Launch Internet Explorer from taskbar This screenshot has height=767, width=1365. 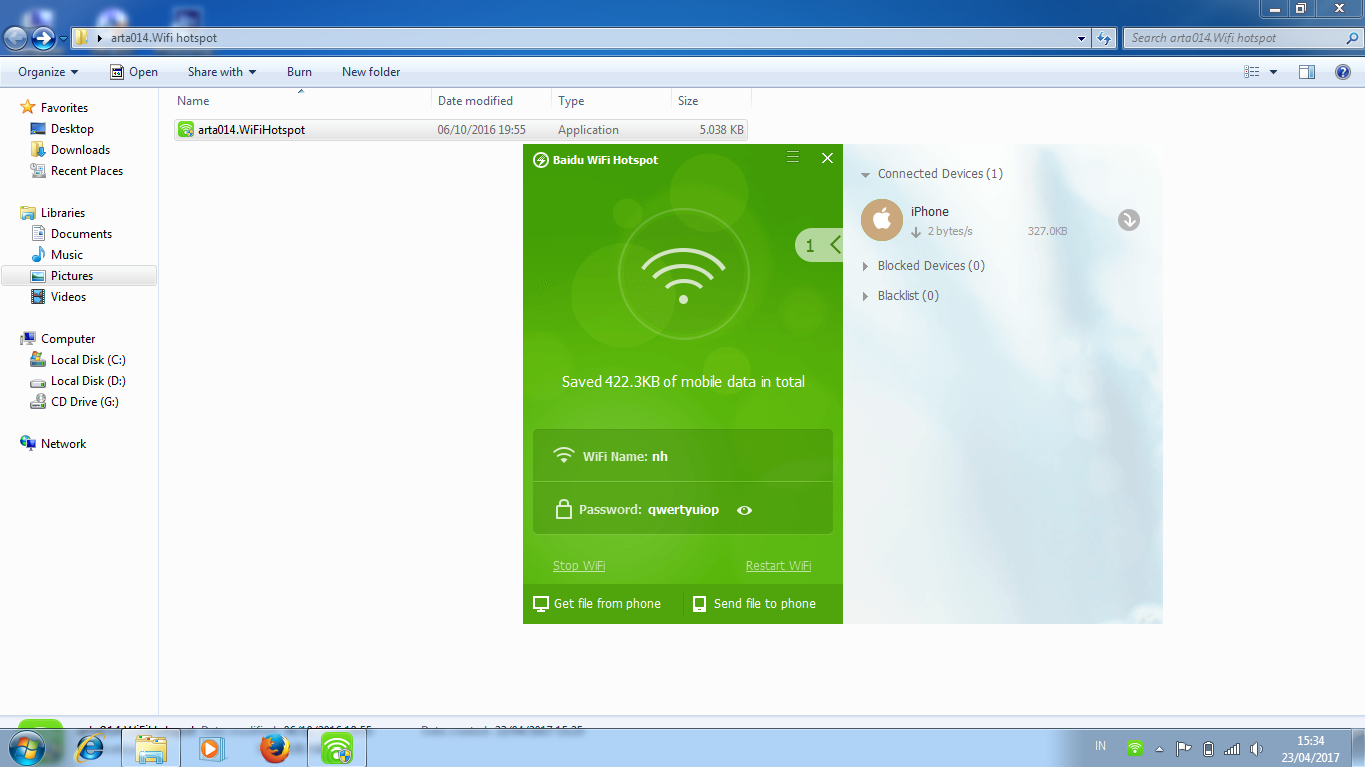click(x=90, y=747)
